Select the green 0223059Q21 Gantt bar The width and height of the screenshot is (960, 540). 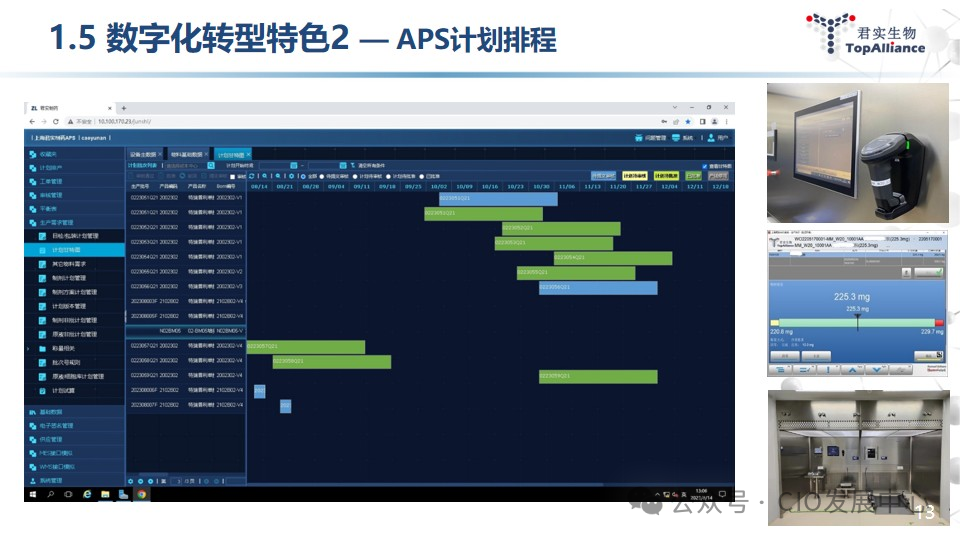coord(598,377)
